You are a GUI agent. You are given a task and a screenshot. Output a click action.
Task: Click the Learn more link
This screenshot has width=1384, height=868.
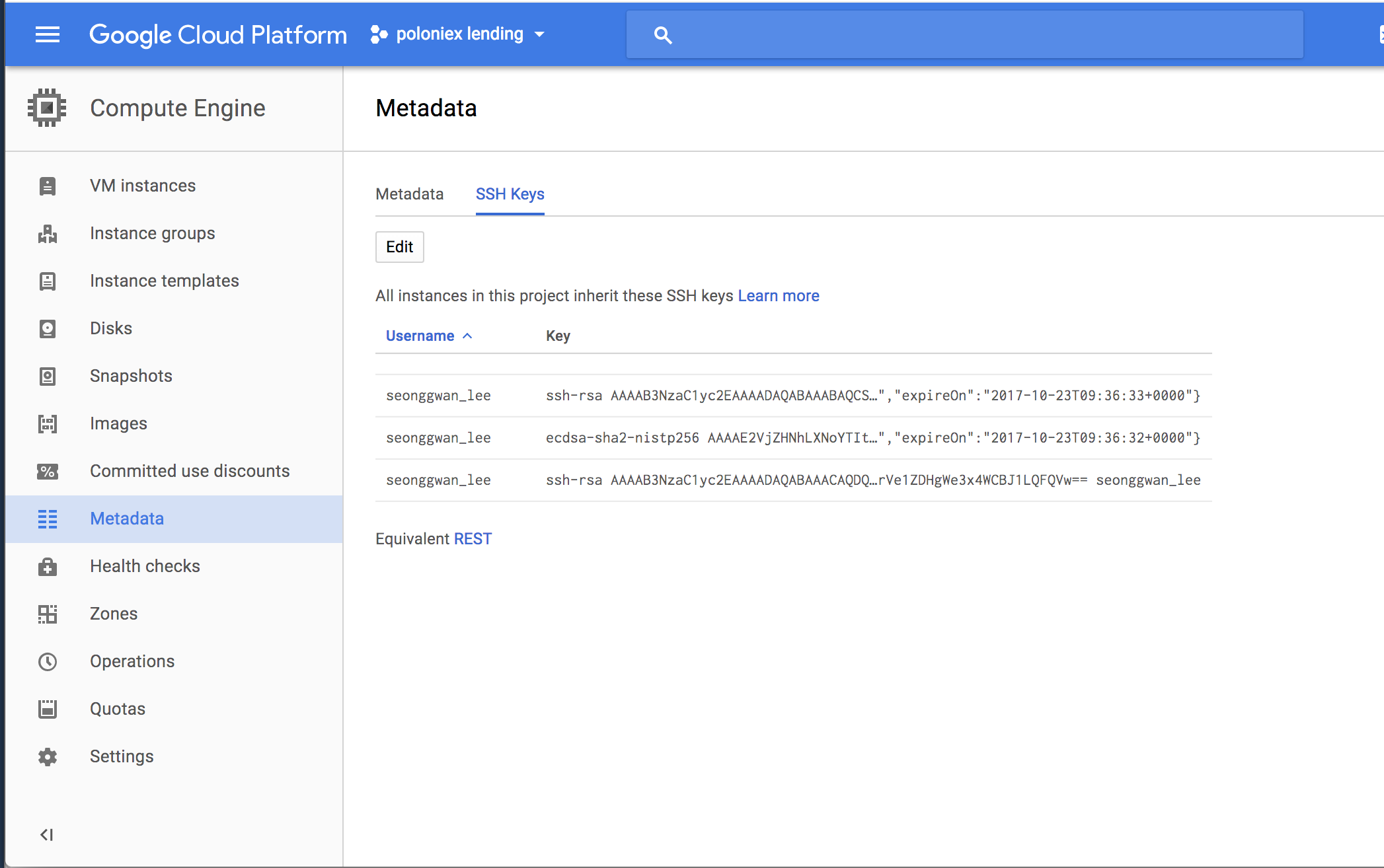pos(778,294)
